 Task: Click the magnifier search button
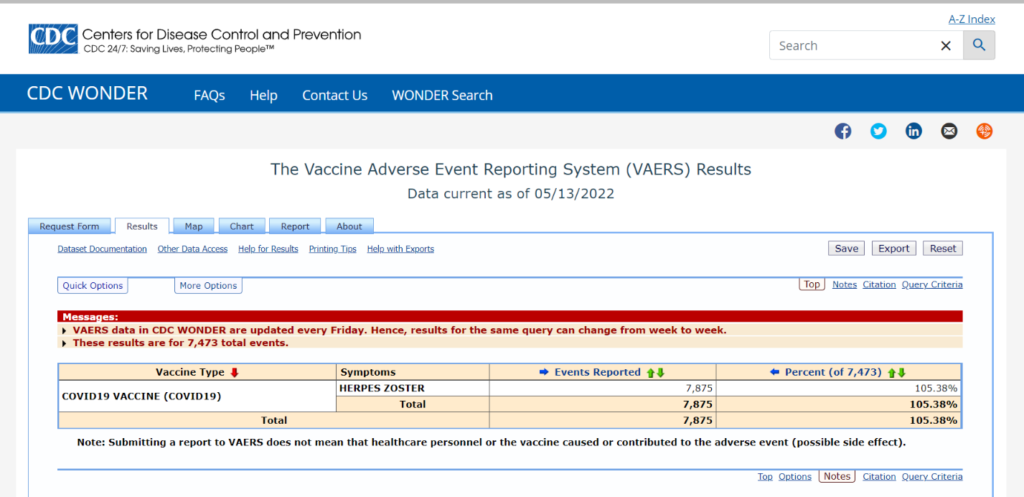point(979,45)
